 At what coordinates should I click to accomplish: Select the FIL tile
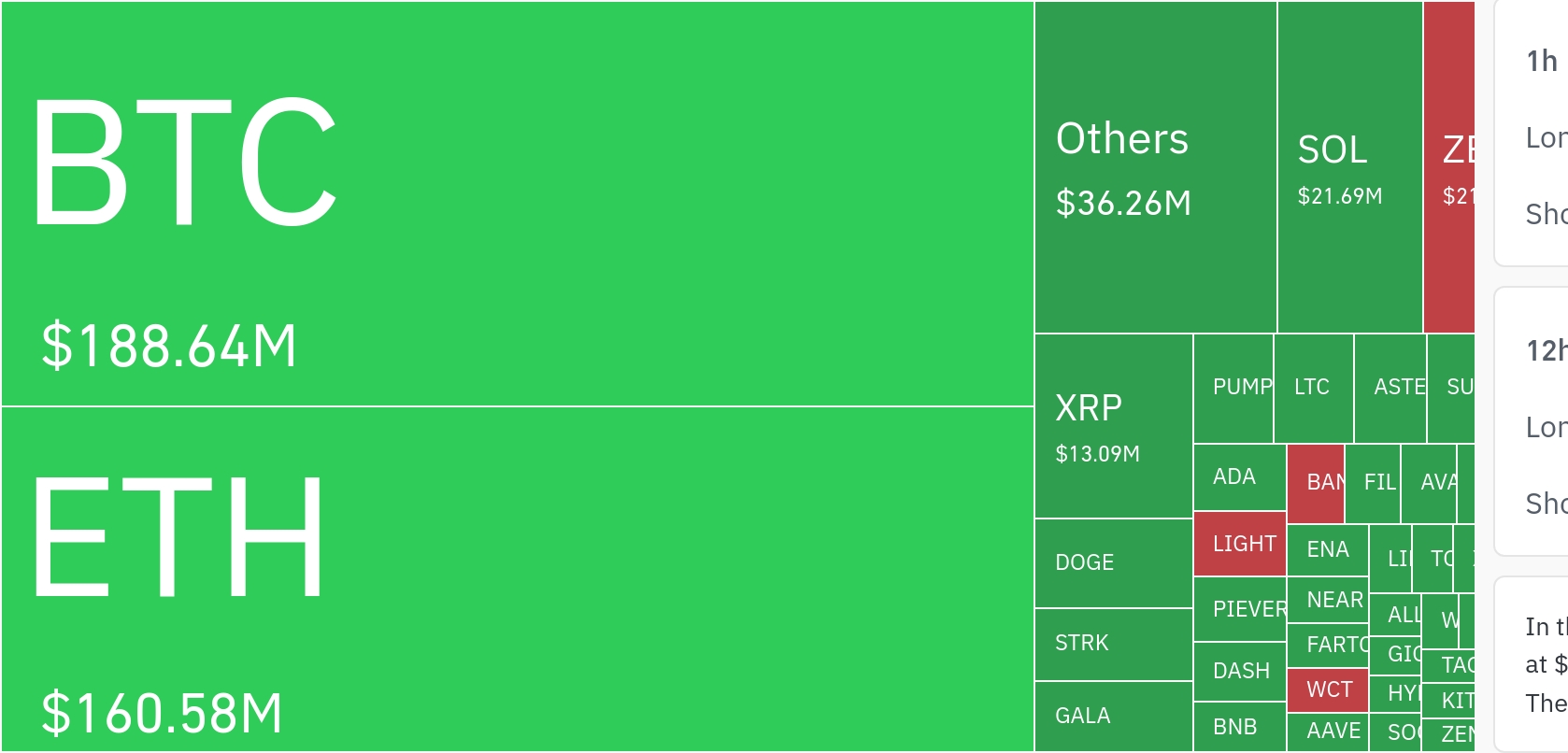pyautogui.click(x=1373, y=483)
